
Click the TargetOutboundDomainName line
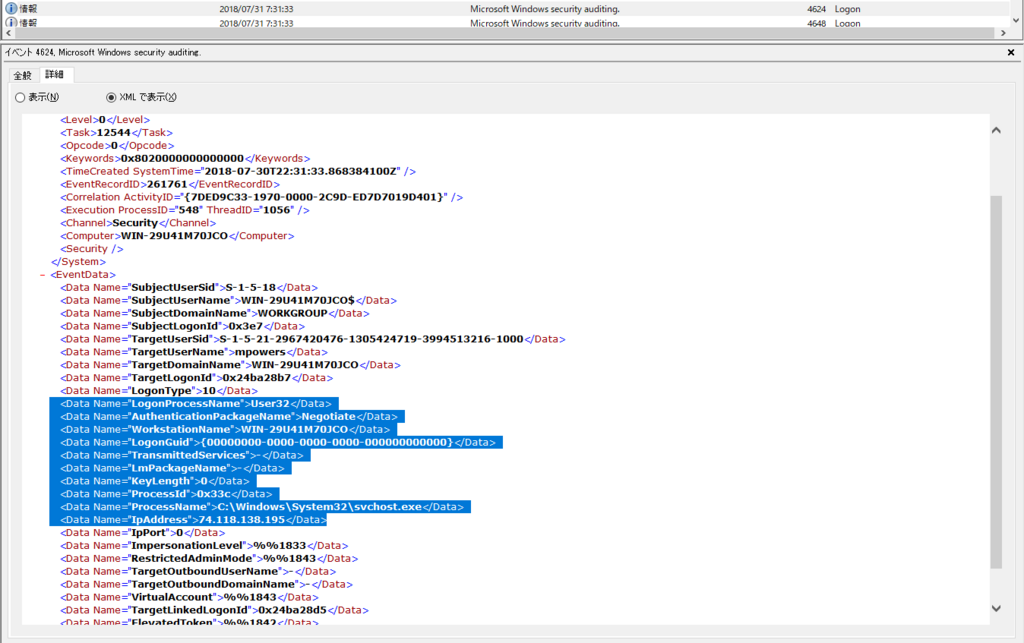(x=206, y=584)
